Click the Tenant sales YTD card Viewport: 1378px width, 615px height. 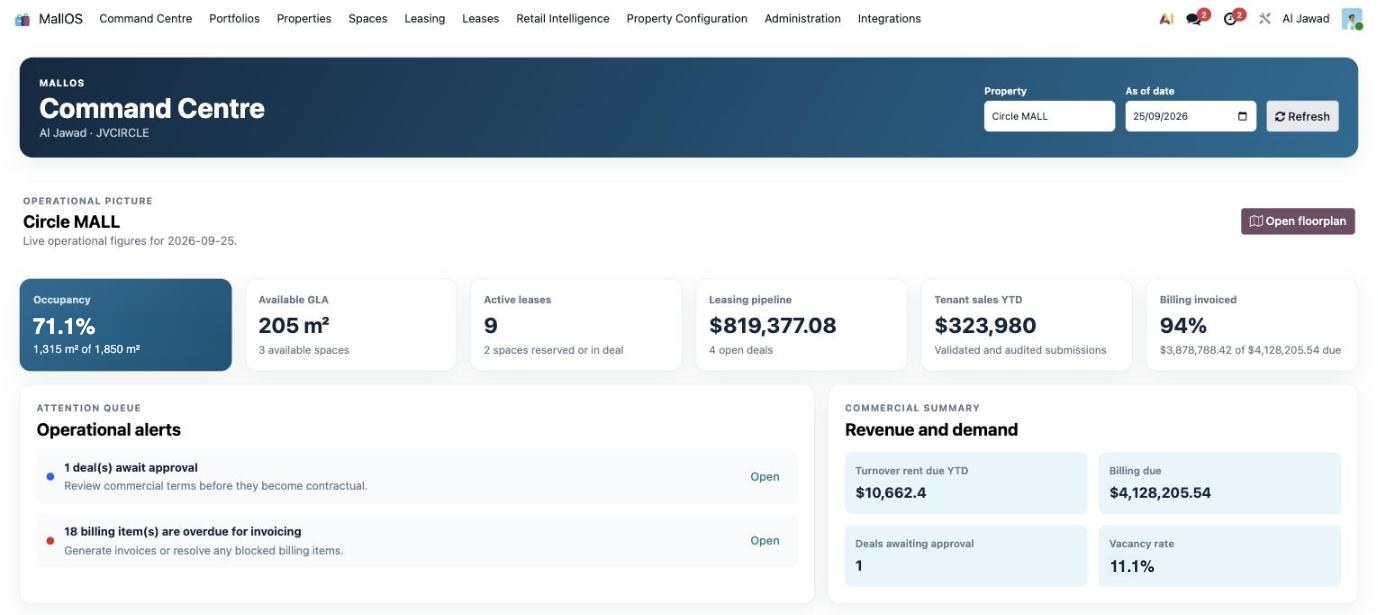1026,325
